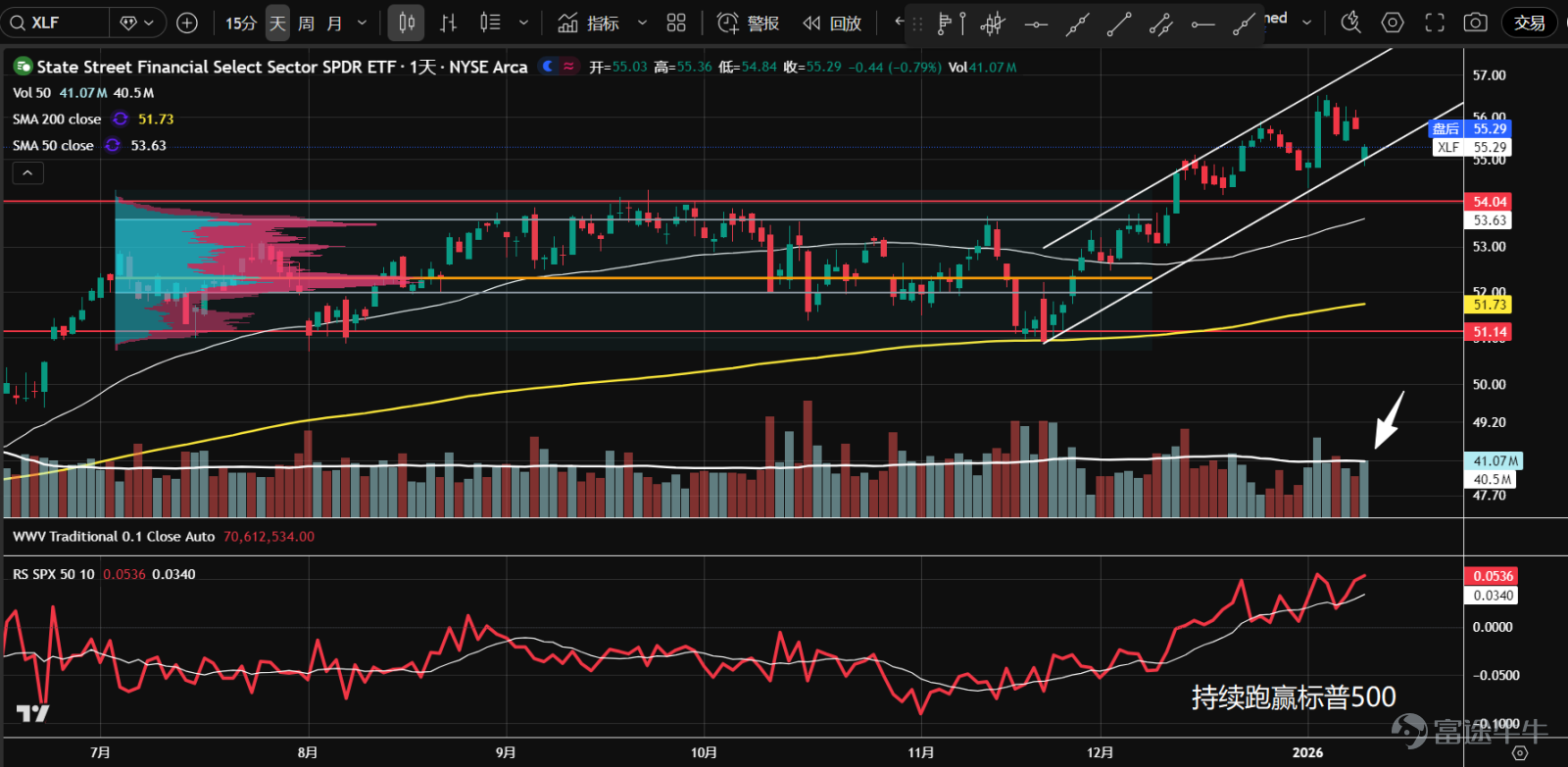Select the candlestick pattern drawing tool
Image resolution: width=1568 pixels, height=767 pixels.
tap(993, 24)
